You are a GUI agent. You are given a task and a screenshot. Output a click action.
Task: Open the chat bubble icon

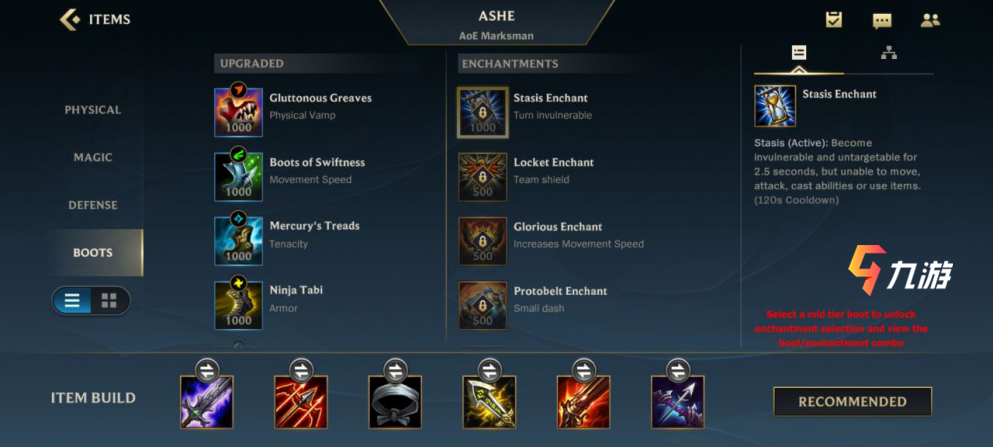(882, 20)
